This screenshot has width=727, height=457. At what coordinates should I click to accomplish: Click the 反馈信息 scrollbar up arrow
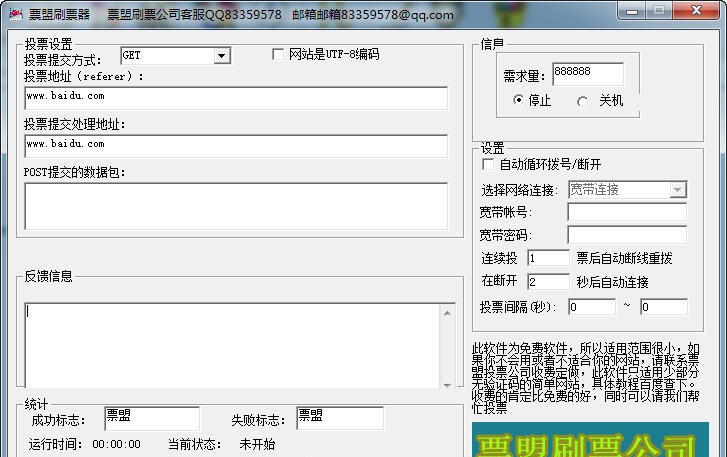tap(447, 313)
